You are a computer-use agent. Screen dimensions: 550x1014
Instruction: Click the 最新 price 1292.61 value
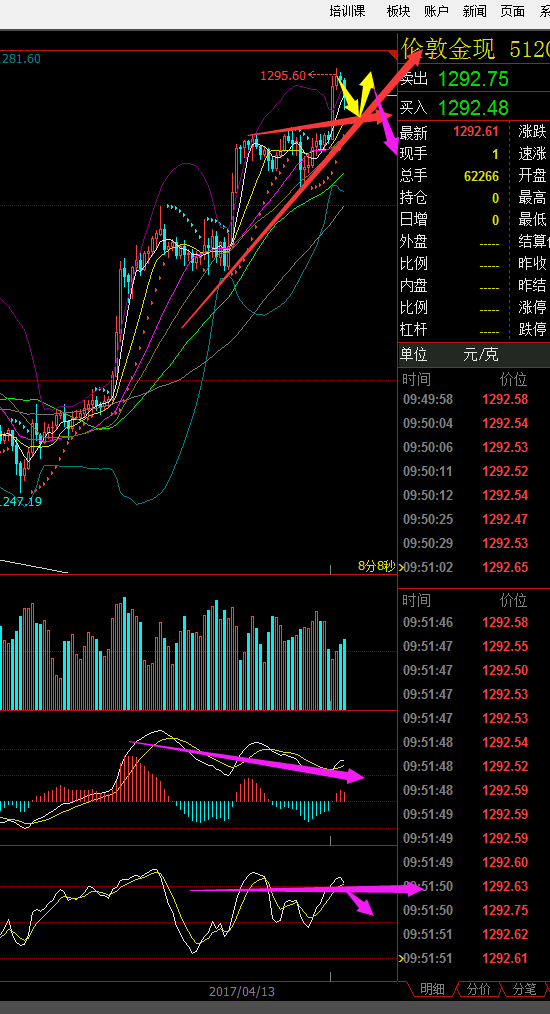[x=476, y=132]
